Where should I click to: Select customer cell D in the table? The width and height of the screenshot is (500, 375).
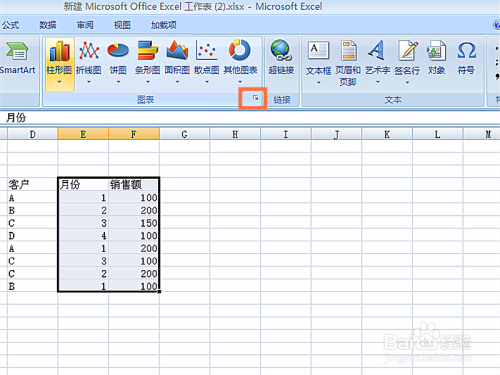32,235
